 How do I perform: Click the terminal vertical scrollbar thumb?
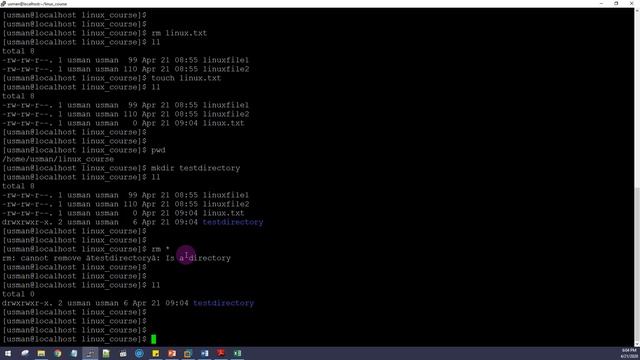637,263
